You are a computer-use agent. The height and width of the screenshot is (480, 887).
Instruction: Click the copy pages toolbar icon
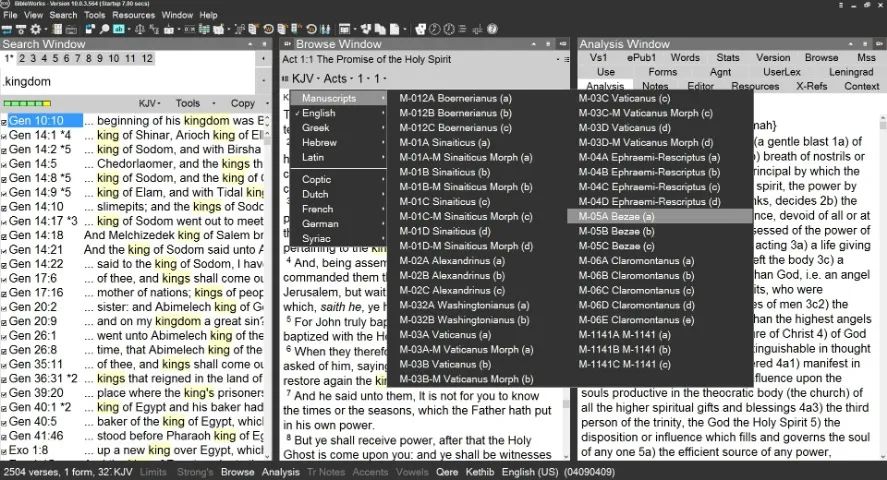click(x=379, y=29)
